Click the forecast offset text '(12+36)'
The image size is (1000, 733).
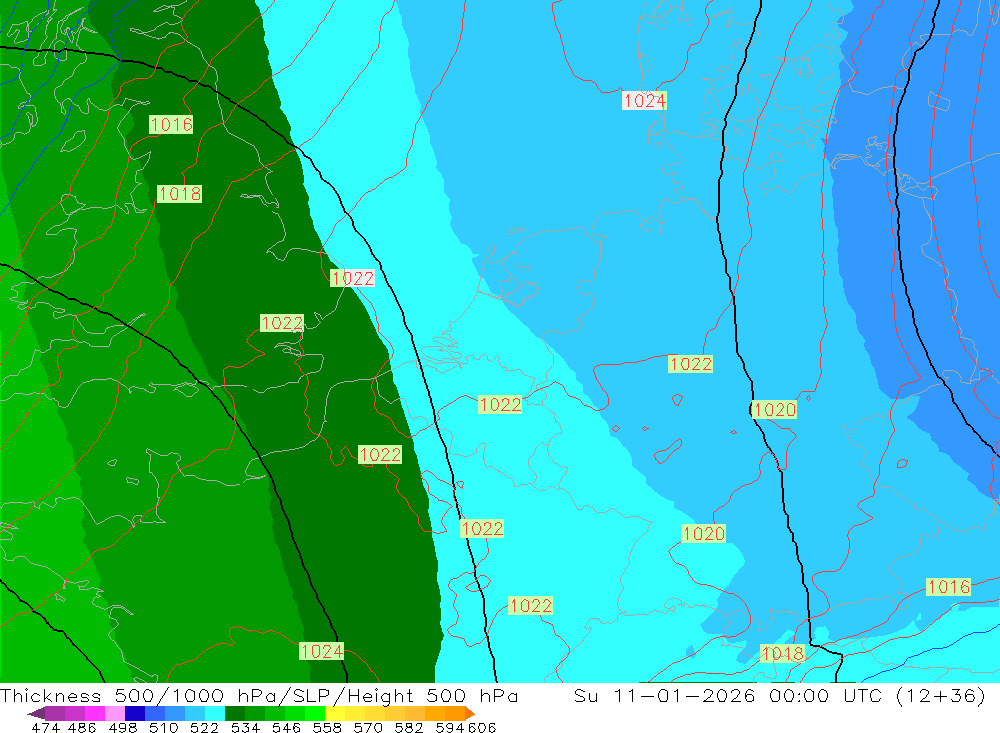click(941, 695)
